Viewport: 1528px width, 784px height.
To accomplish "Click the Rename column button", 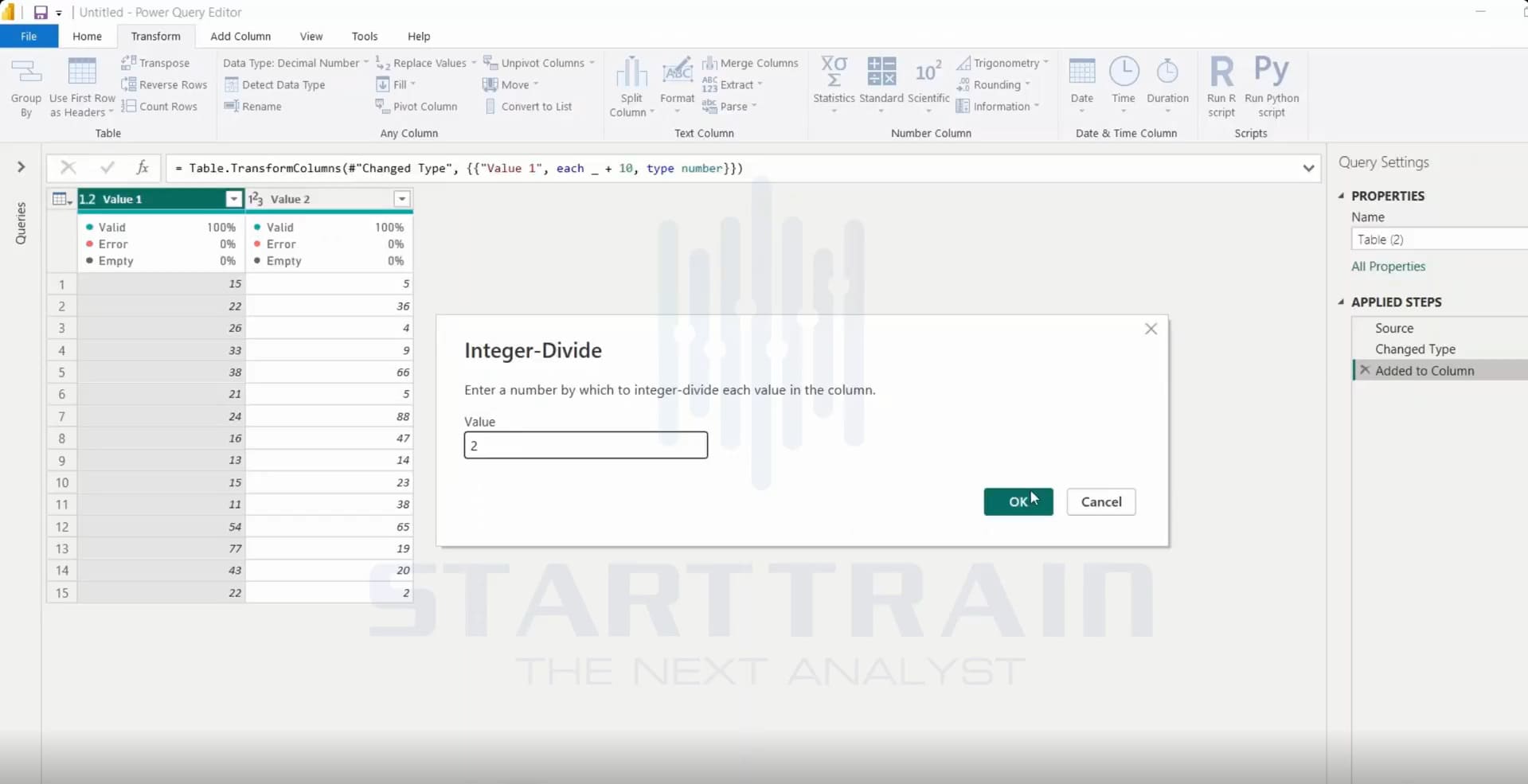I will [253, 106].
